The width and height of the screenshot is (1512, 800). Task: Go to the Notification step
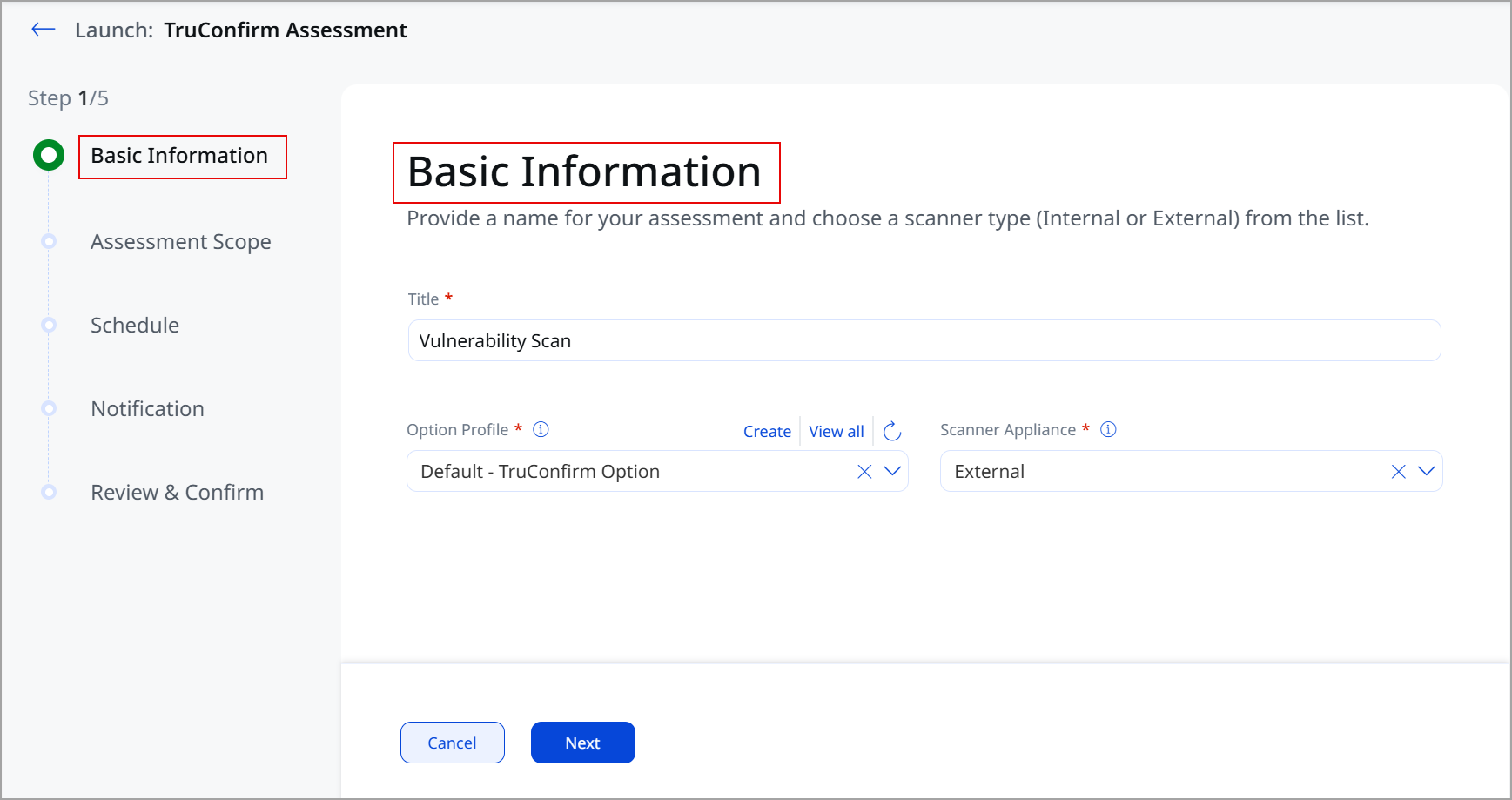tap(148, 408)
